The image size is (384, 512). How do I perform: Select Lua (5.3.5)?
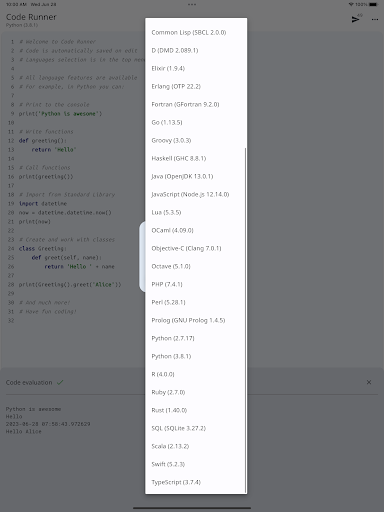pyautogui.click(x=196, y=212)
